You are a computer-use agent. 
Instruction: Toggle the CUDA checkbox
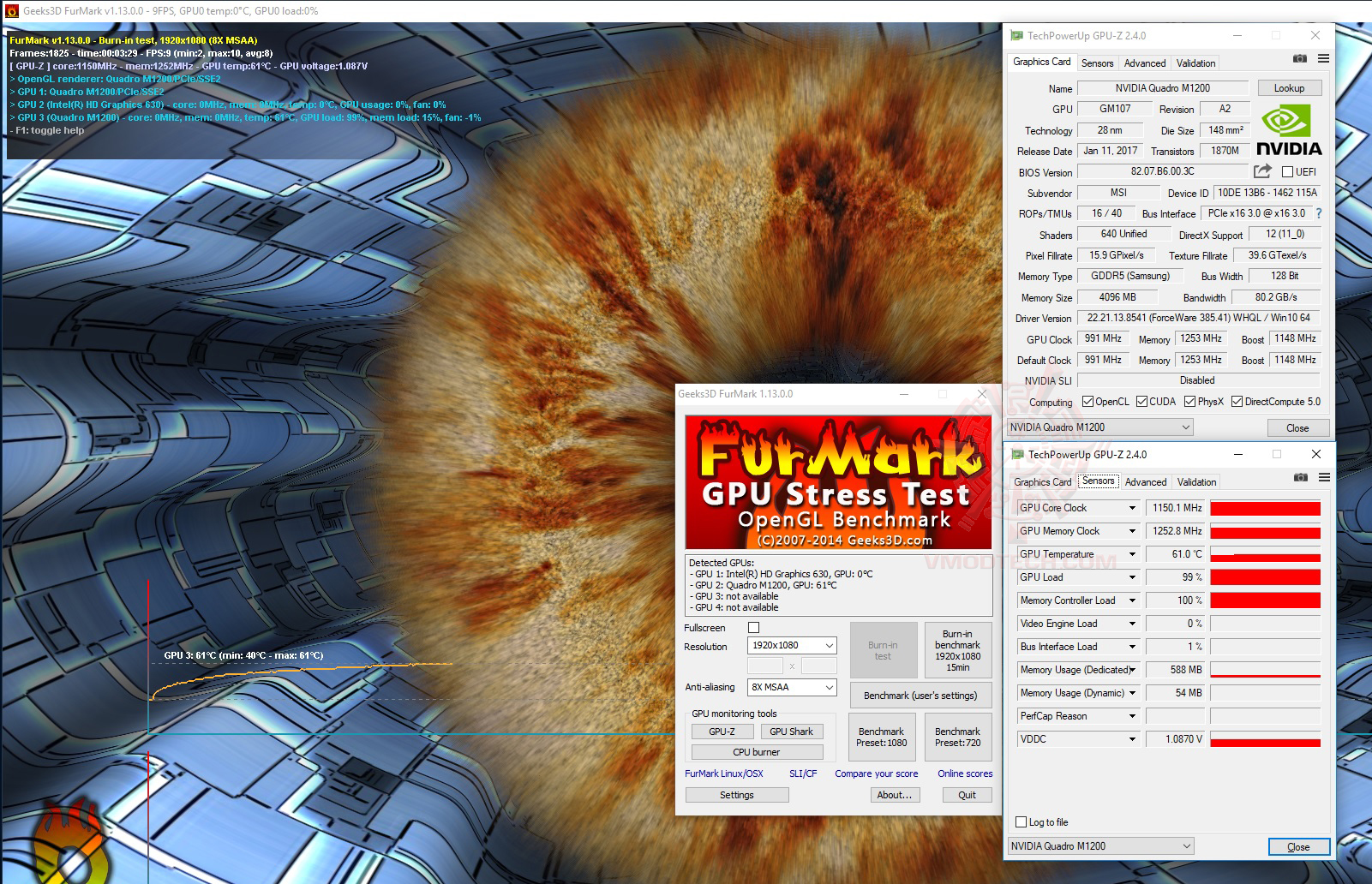[x=1141, y=401]
